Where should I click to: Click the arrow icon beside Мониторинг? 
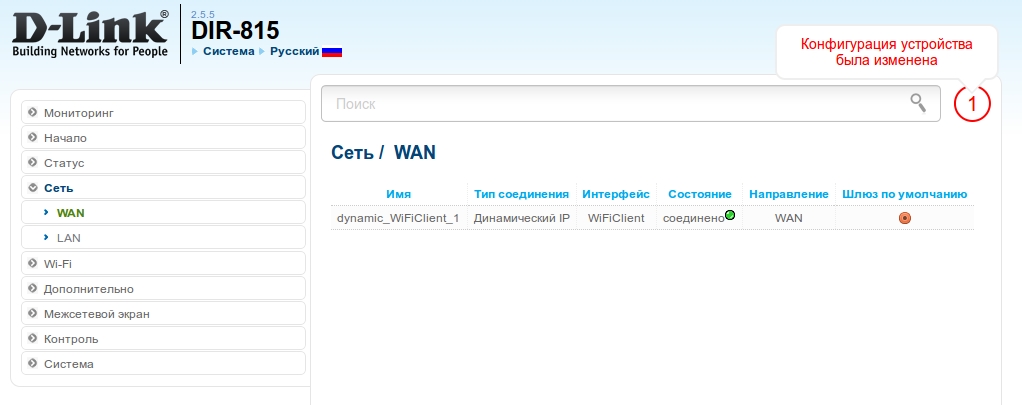pyautogui.click(x=33, y=112)
